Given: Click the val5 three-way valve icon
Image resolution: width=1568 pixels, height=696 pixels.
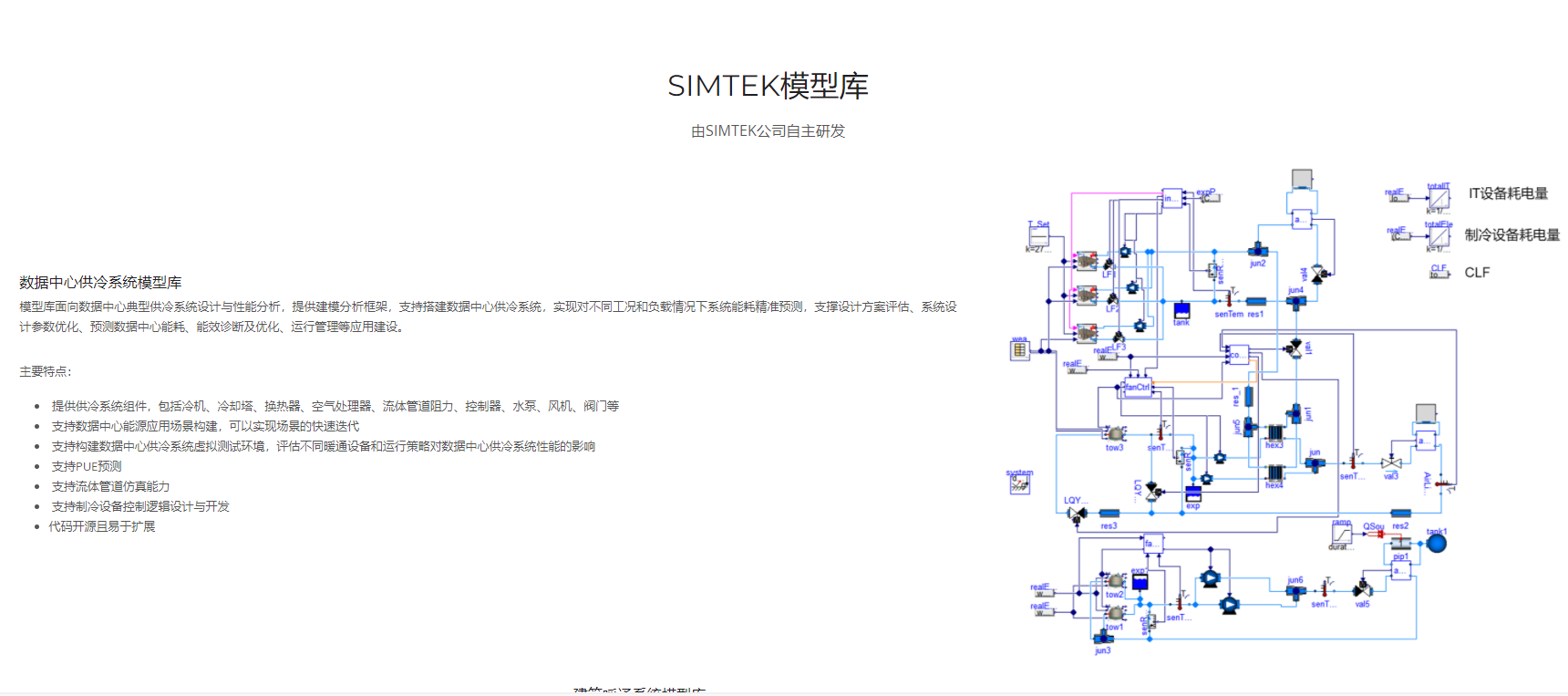Looking at the screenshot, I should point(1363,590).
